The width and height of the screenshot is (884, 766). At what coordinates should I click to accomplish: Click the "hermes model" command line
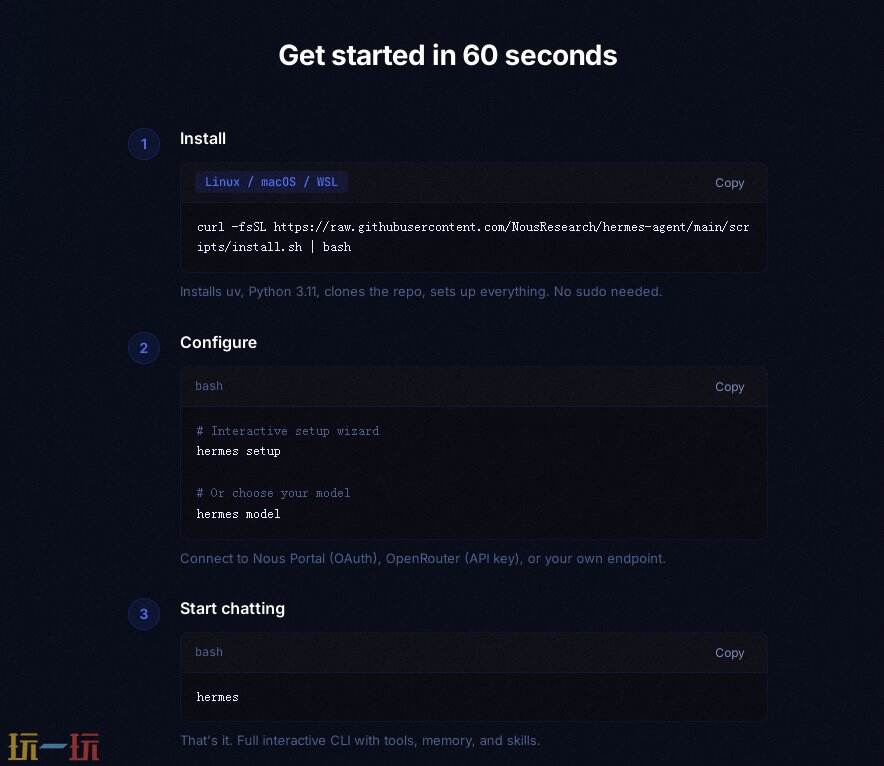click(238, 514)
